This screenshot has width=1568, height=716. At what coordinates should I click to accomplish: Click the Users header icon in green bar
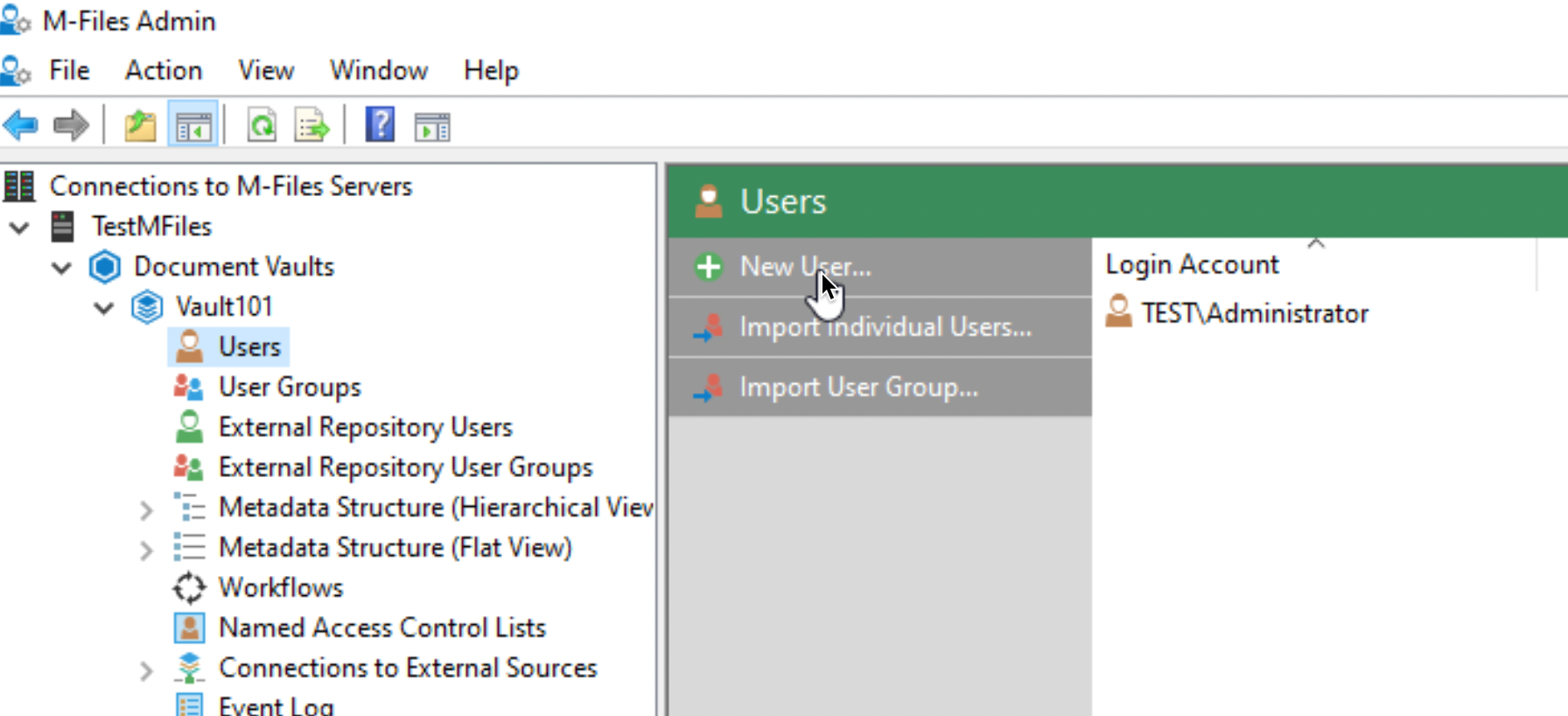(x=709, y=201)
